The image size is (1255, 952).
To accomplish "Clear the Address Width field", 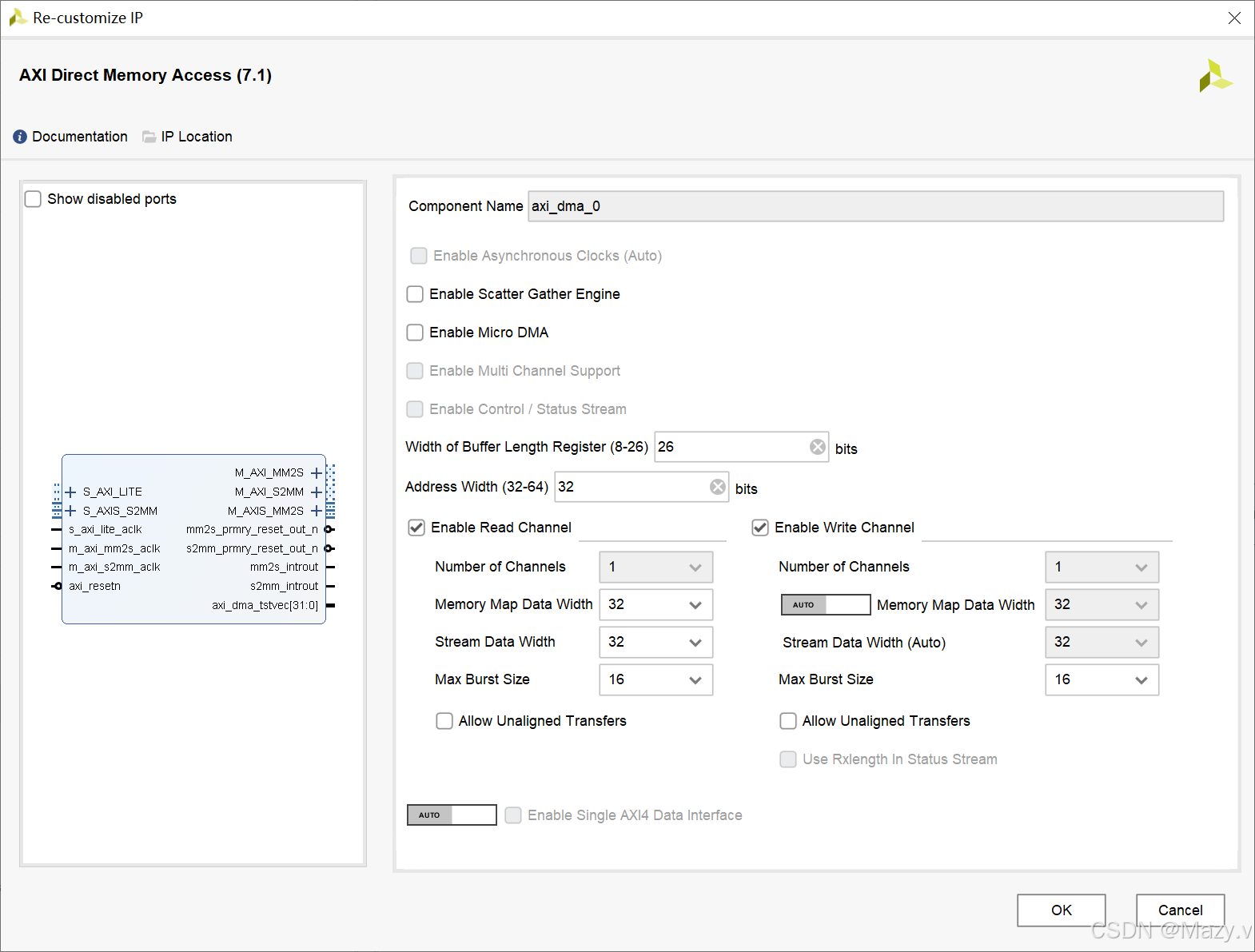I will (718, 487).
